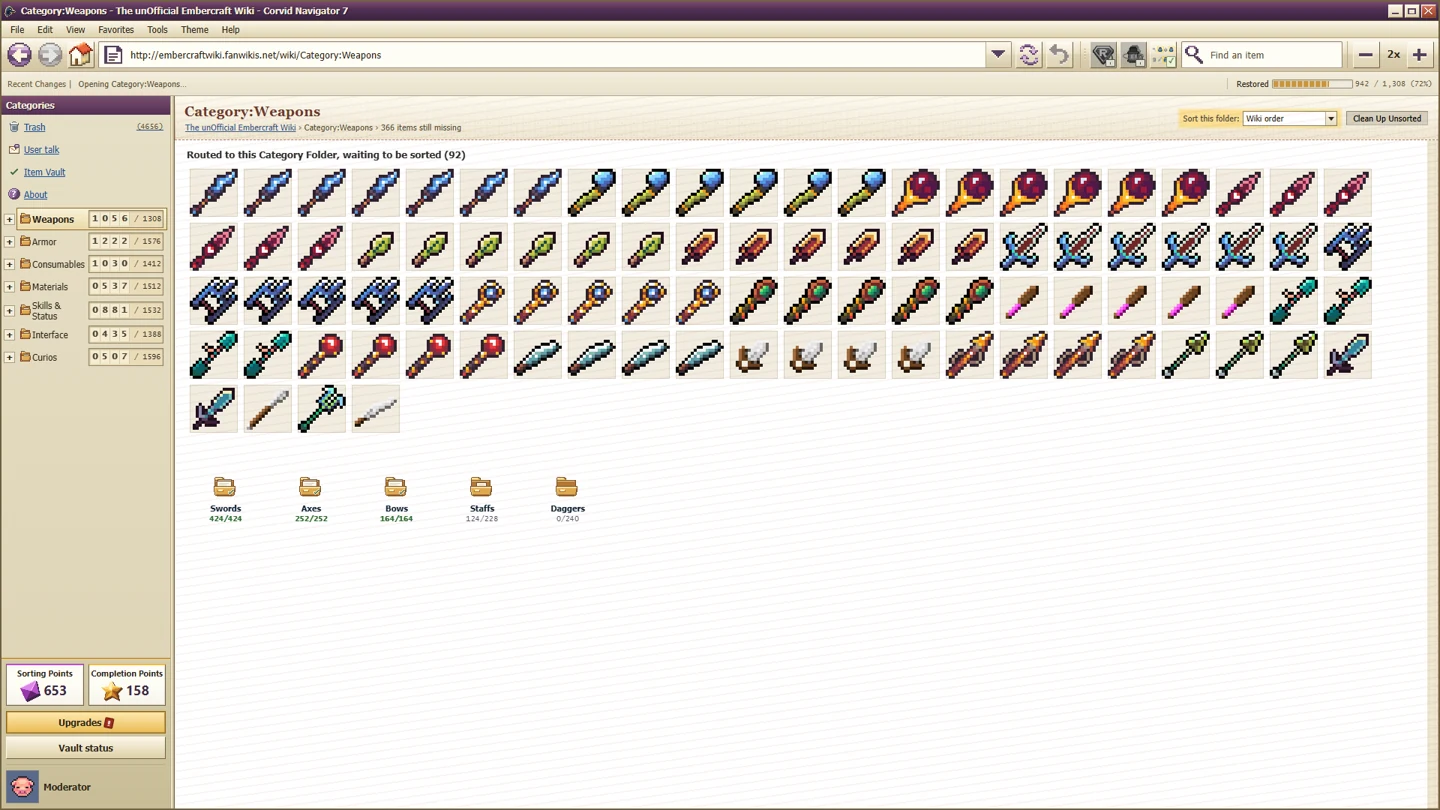Expand the Weapons category tree node
Screen dimensions: 1440x810
tap(10, 219)
